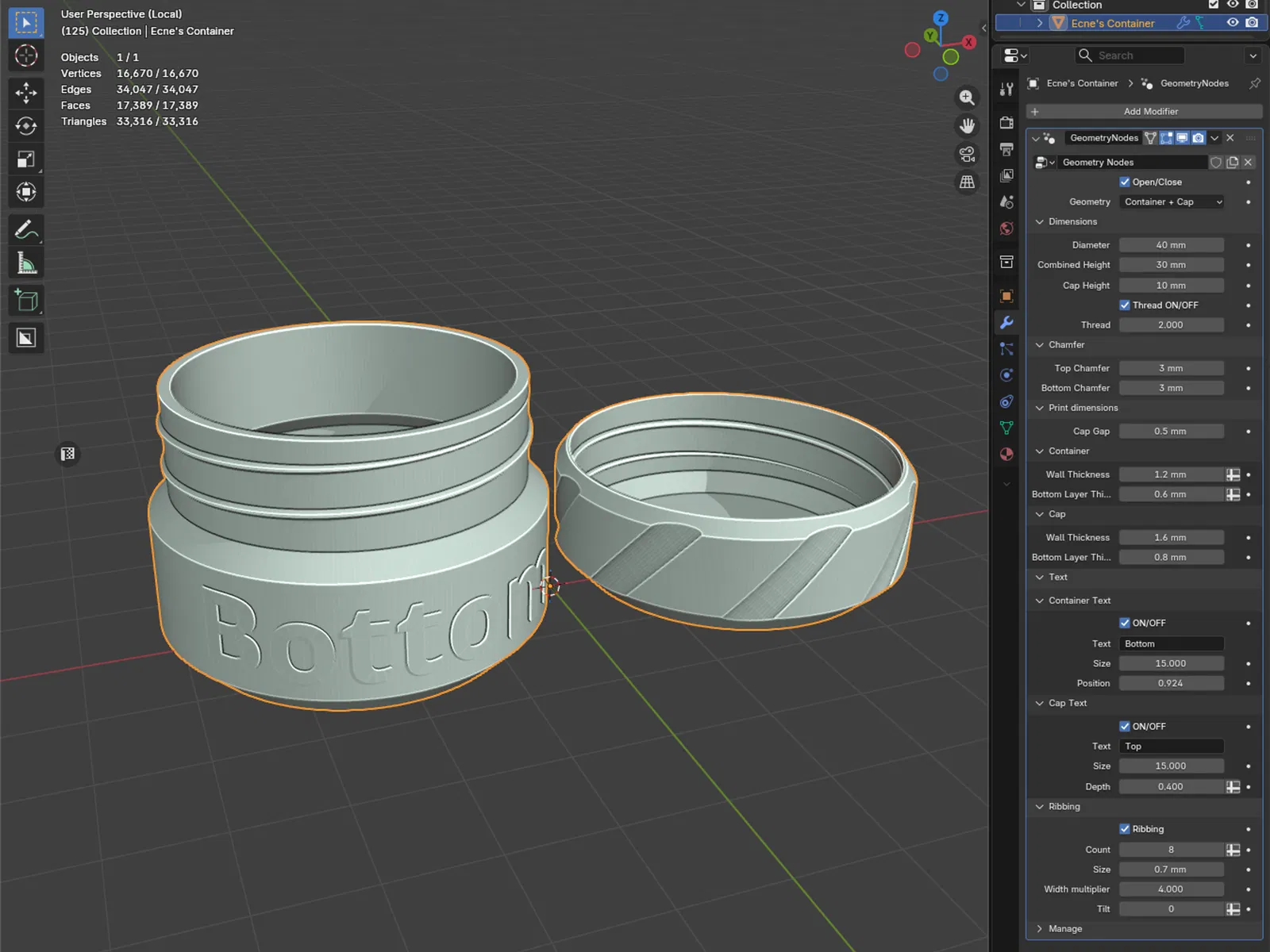Open the Modifiers wrench properties tab
The image size is (1270, 952).
click(x=1006, y=323)
